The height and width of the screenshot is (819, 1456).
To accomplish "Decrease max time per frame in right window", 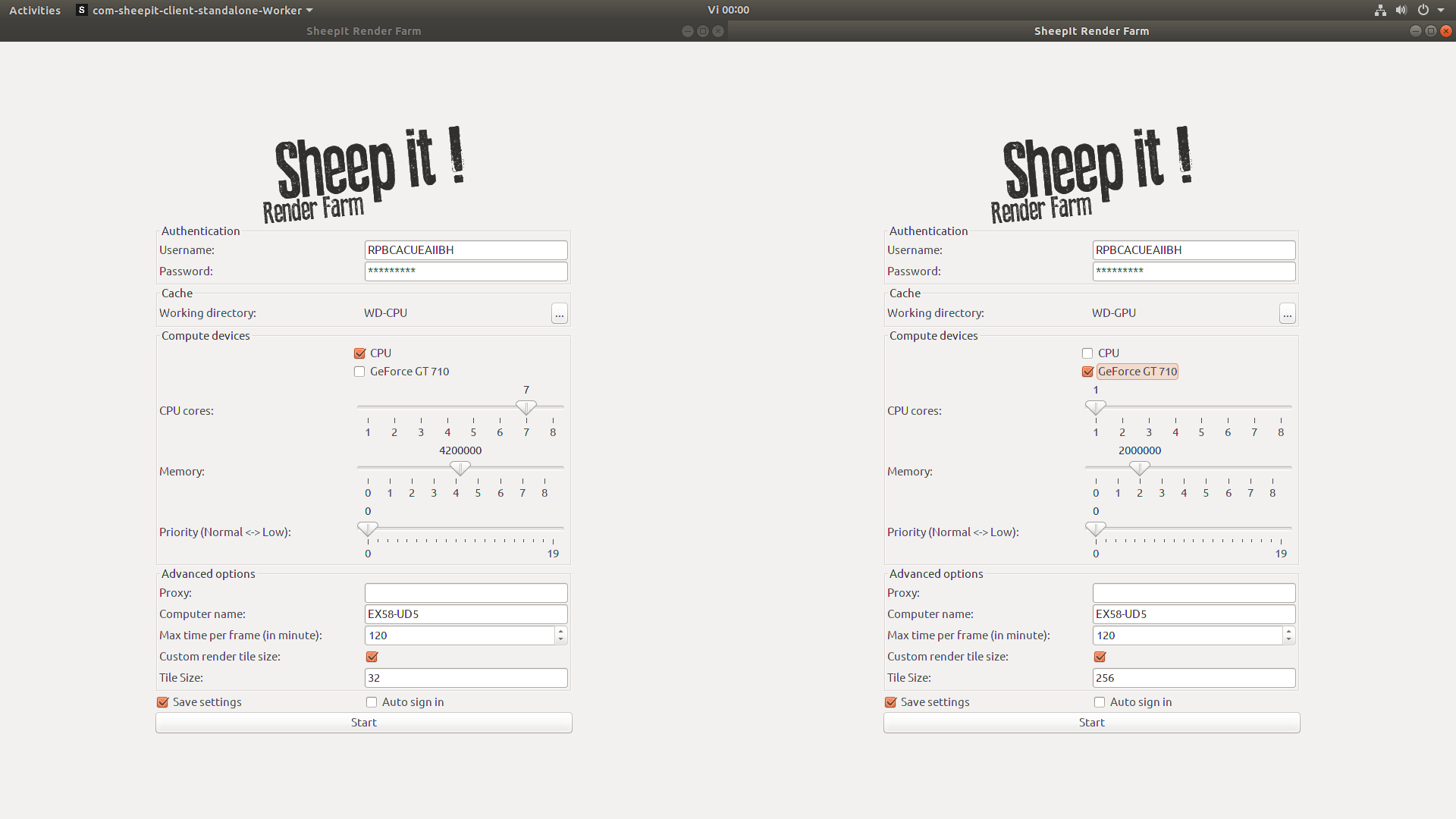I will (1288, 640).
